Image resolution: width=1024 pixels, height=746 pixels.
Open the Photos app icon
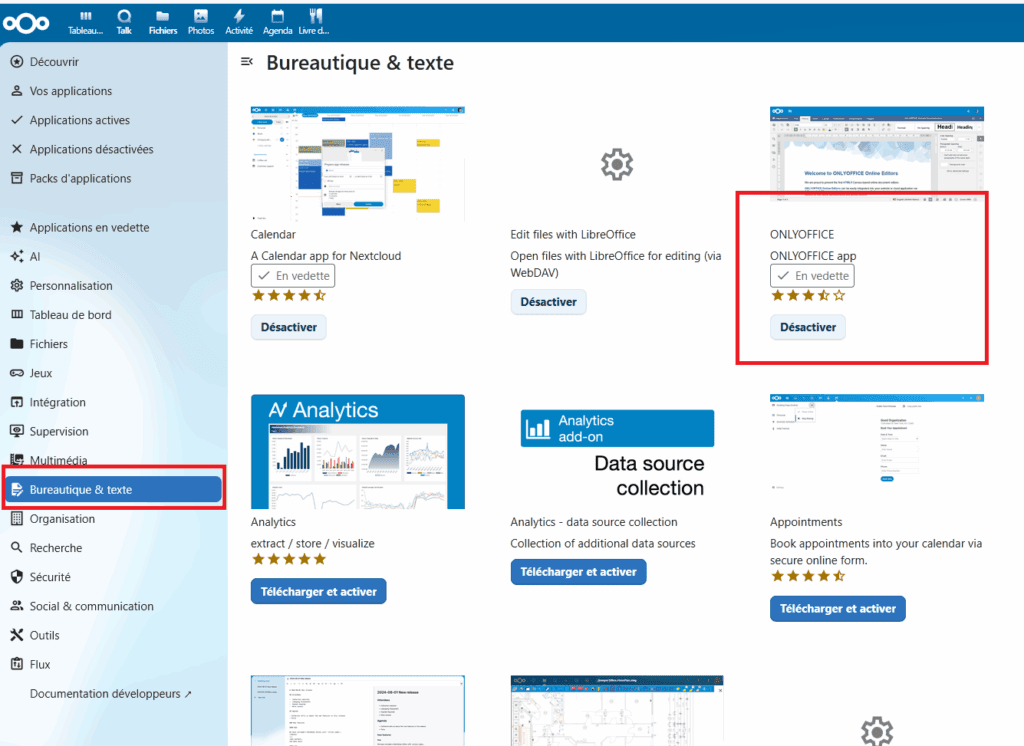(x=201, y=22)
